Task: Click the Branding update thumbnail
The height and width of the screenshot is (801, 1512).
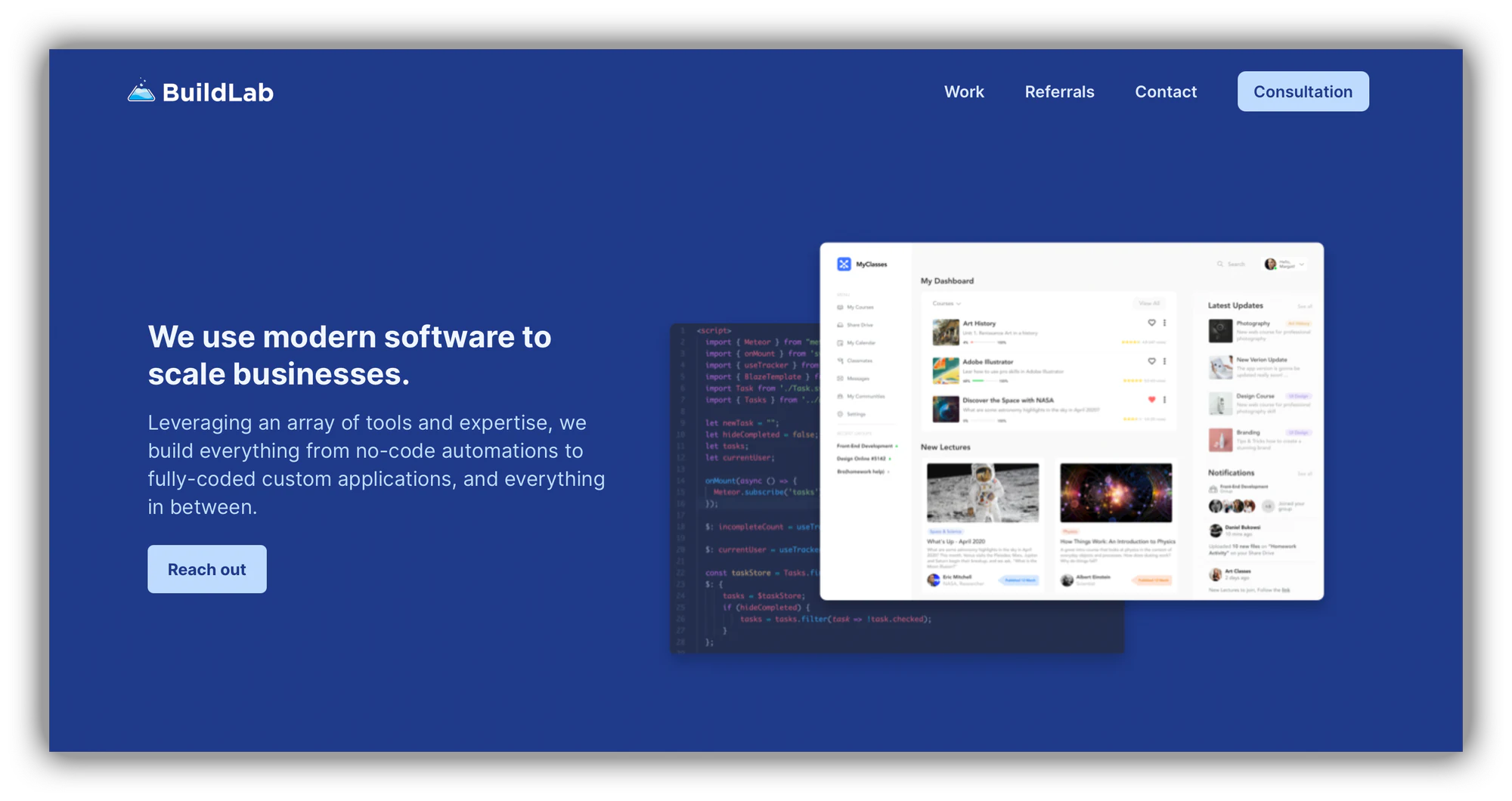Action: (1219, 440)
